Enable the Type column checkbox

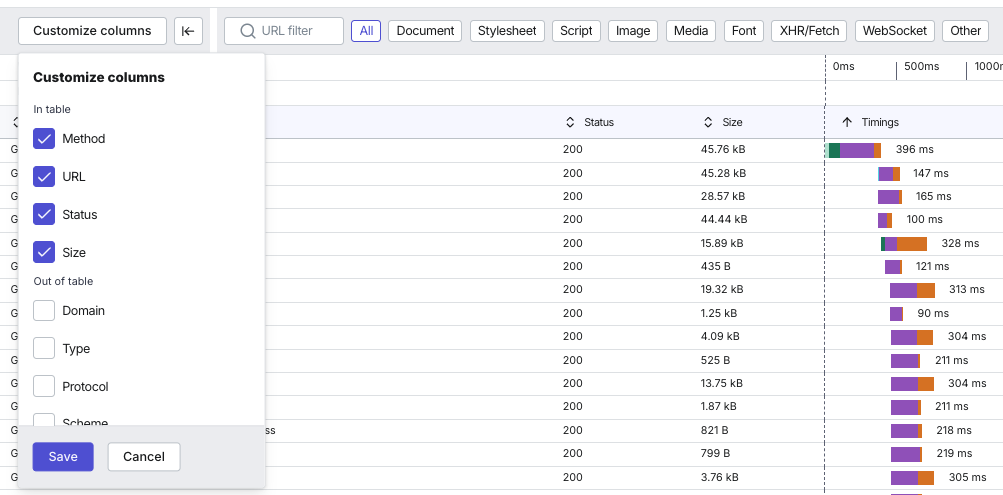pos(44,349)
